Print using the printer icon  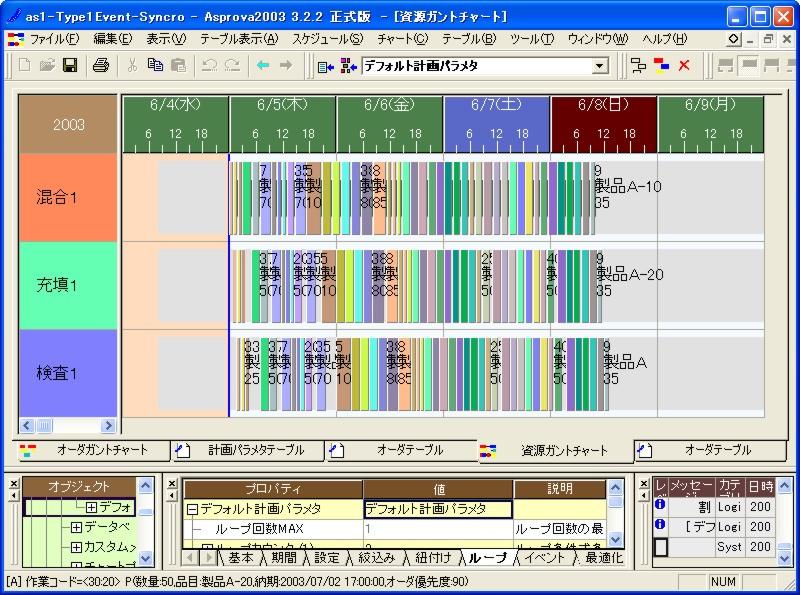coord(101,65)
